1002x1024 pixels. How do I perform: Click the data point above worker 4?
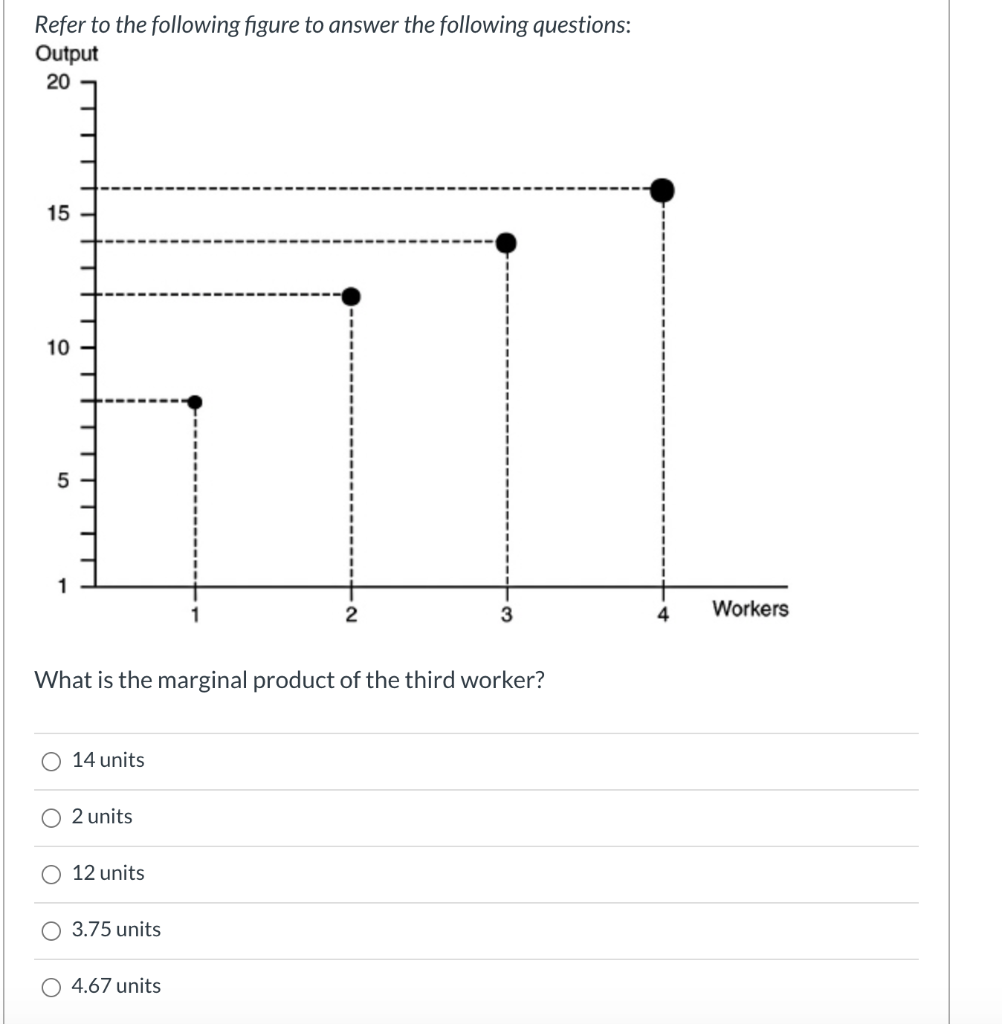click(661, 187)
